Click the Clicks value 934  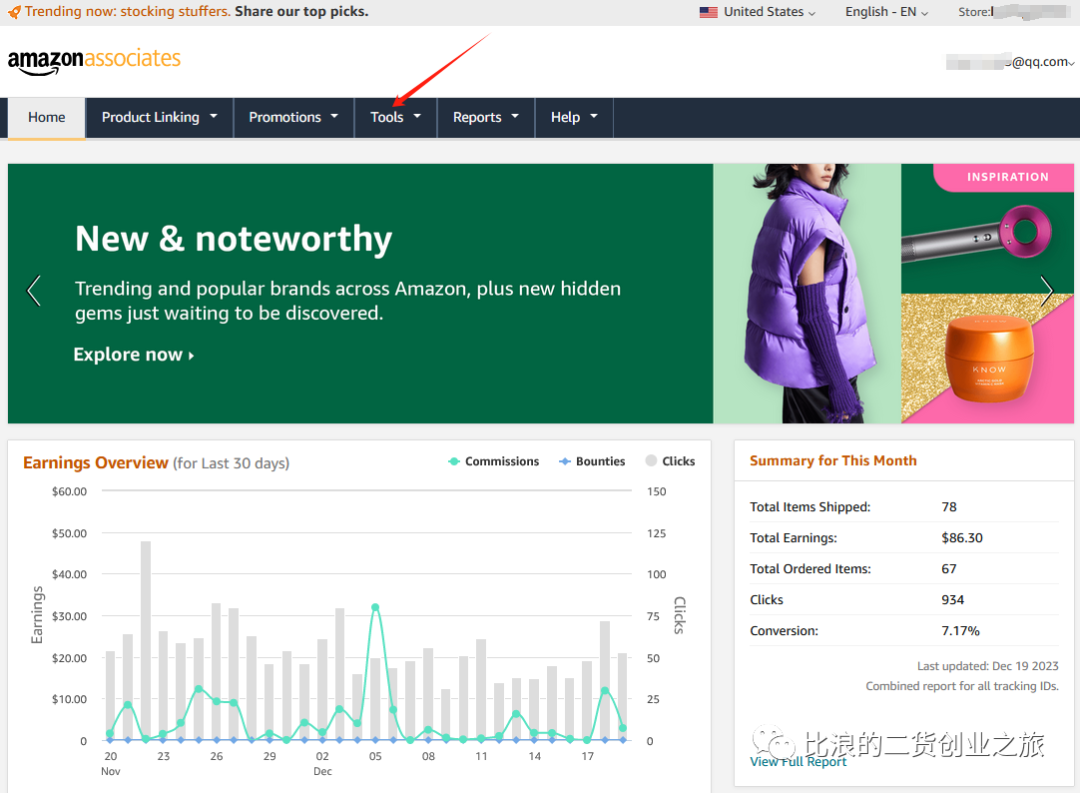pos(952,600)
